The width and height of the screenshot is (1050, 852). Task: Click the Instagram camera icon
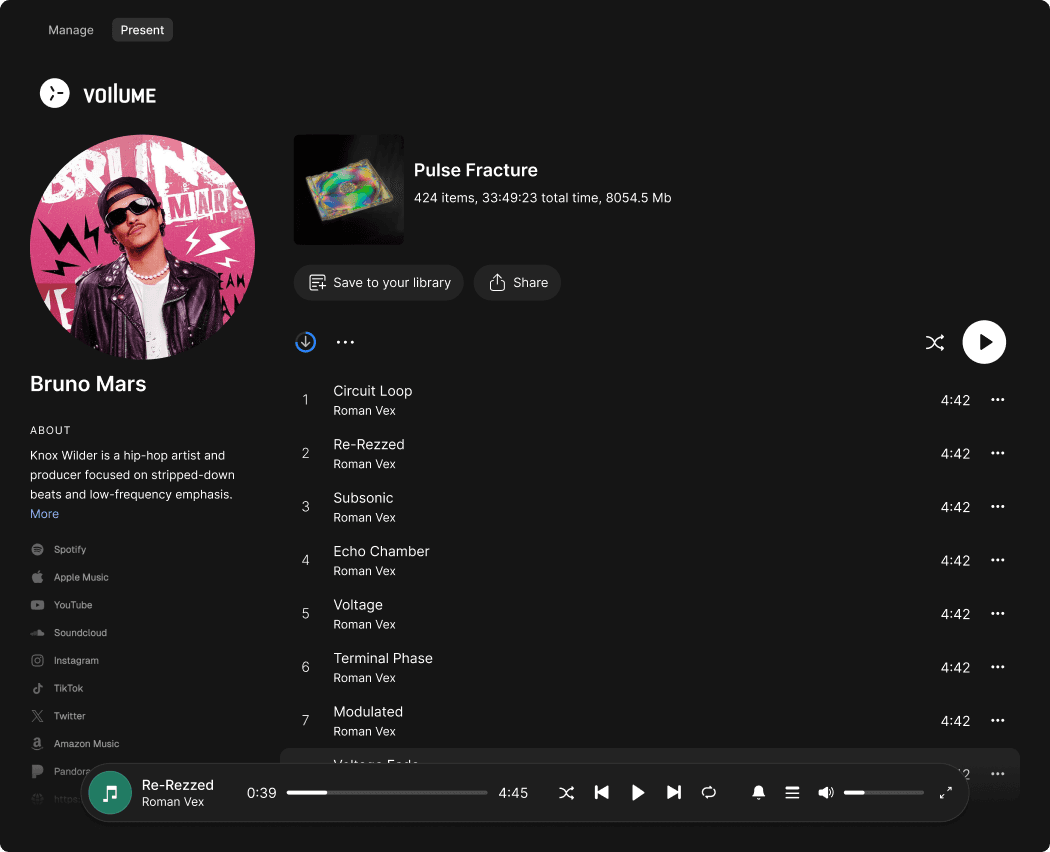click(38, 661)
